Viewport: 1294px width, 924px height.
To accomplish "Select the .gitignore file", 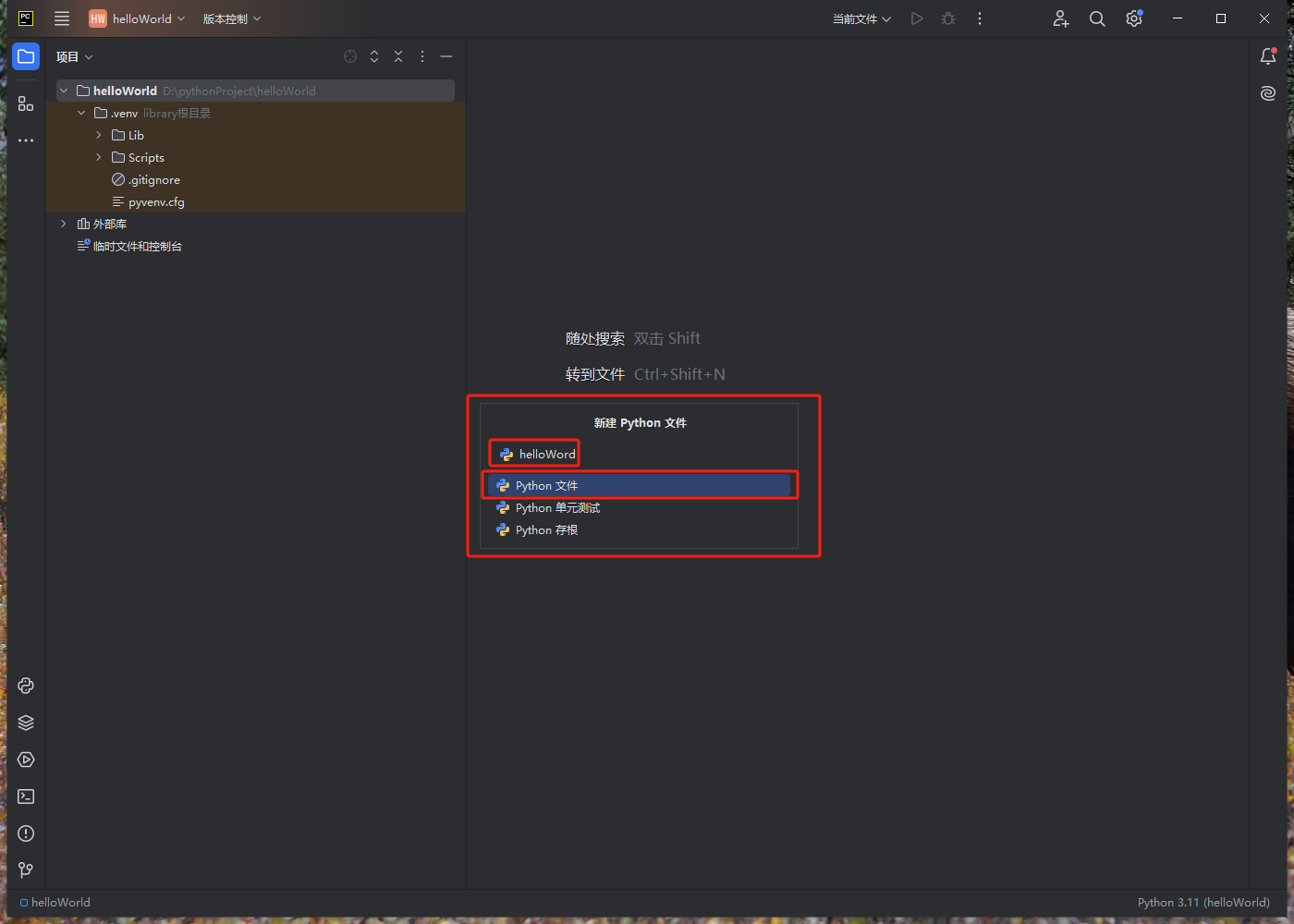I will [x=255, y=179].
